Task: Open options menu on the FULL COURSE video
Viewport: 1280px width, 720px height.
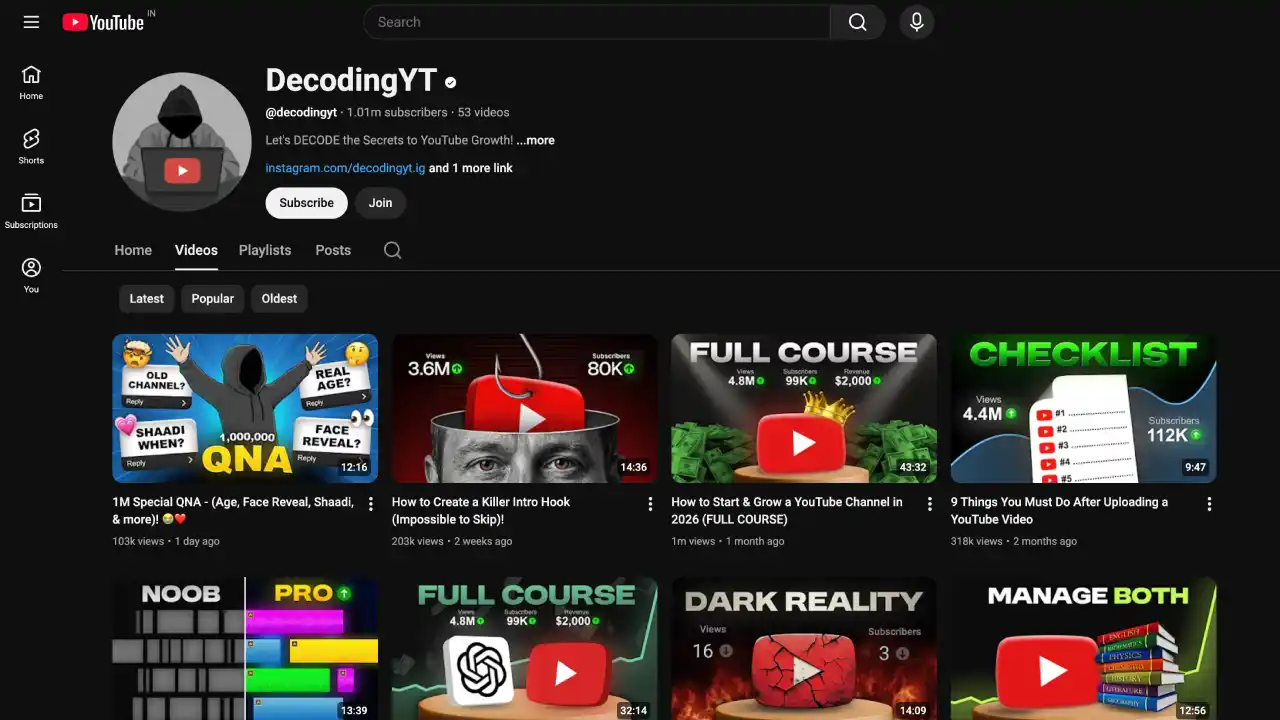Action: [929, 504]
